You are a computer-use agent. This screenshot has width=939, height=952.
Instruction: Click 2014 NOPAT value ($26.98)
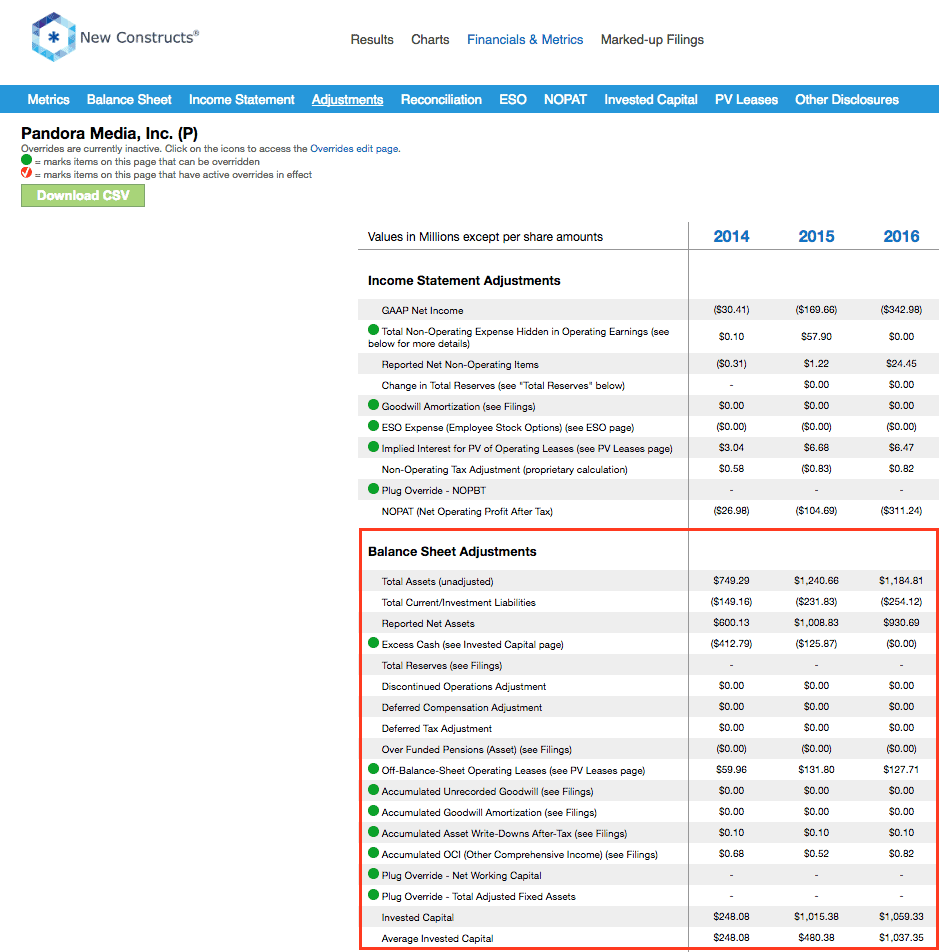[731, 511]
